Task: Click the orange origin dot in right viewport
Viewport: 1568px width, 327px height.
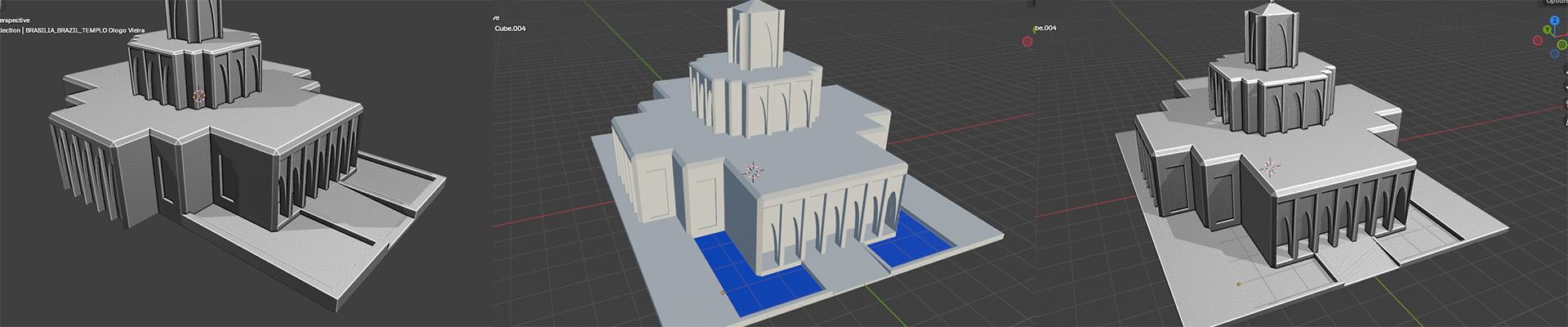Action: tap(1238, 284)
